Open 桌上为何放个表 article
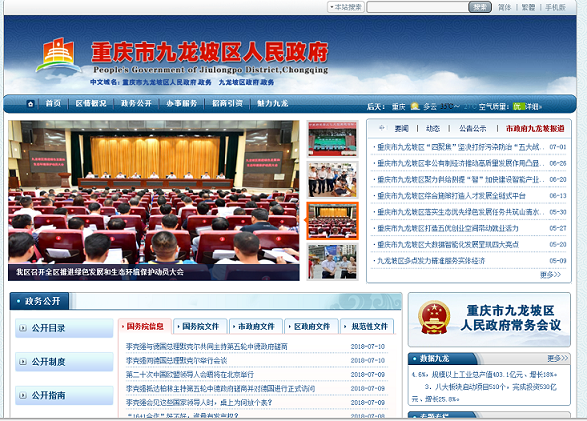Image resolution: width=587 pixels, height=421 pixels. point(199,403)
